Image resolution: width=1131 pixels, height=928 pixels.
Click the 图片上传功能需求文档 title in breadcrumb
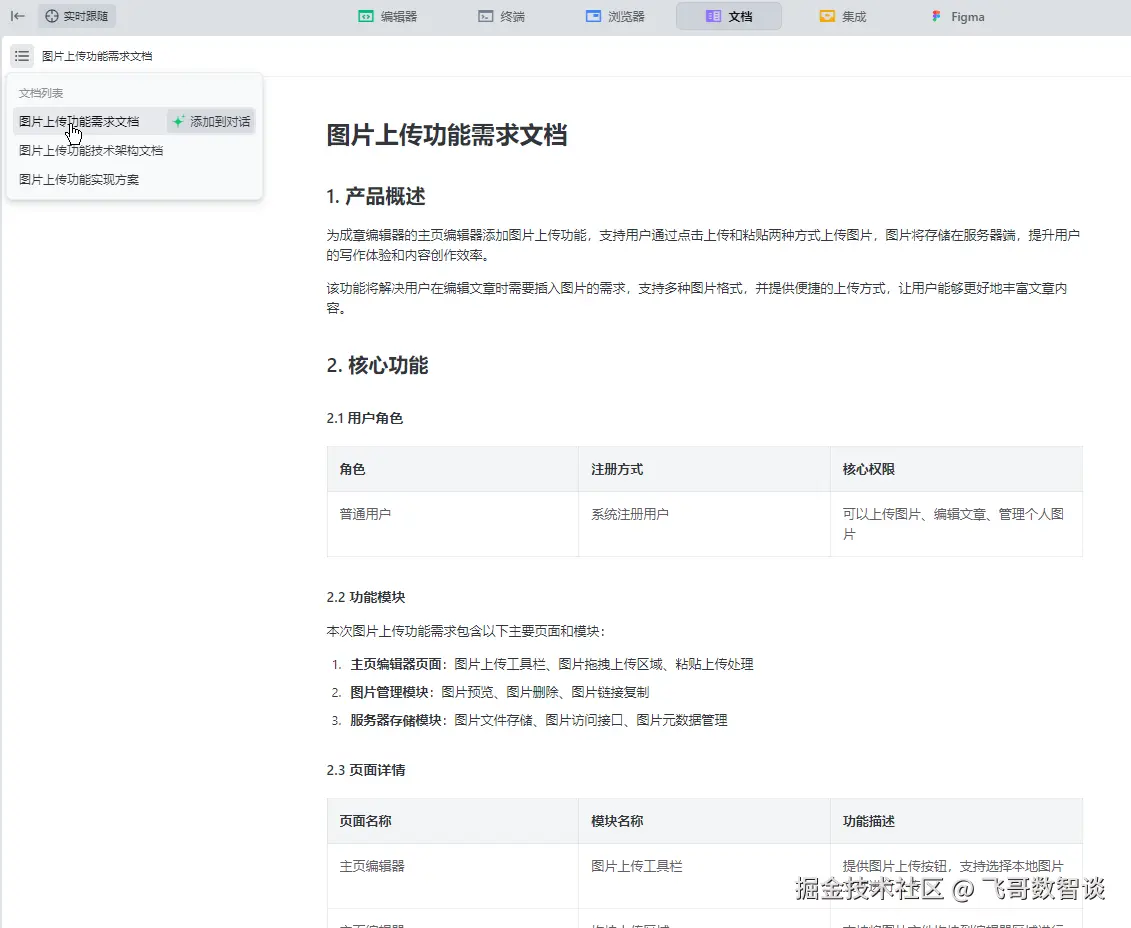[x=97, y=56]
